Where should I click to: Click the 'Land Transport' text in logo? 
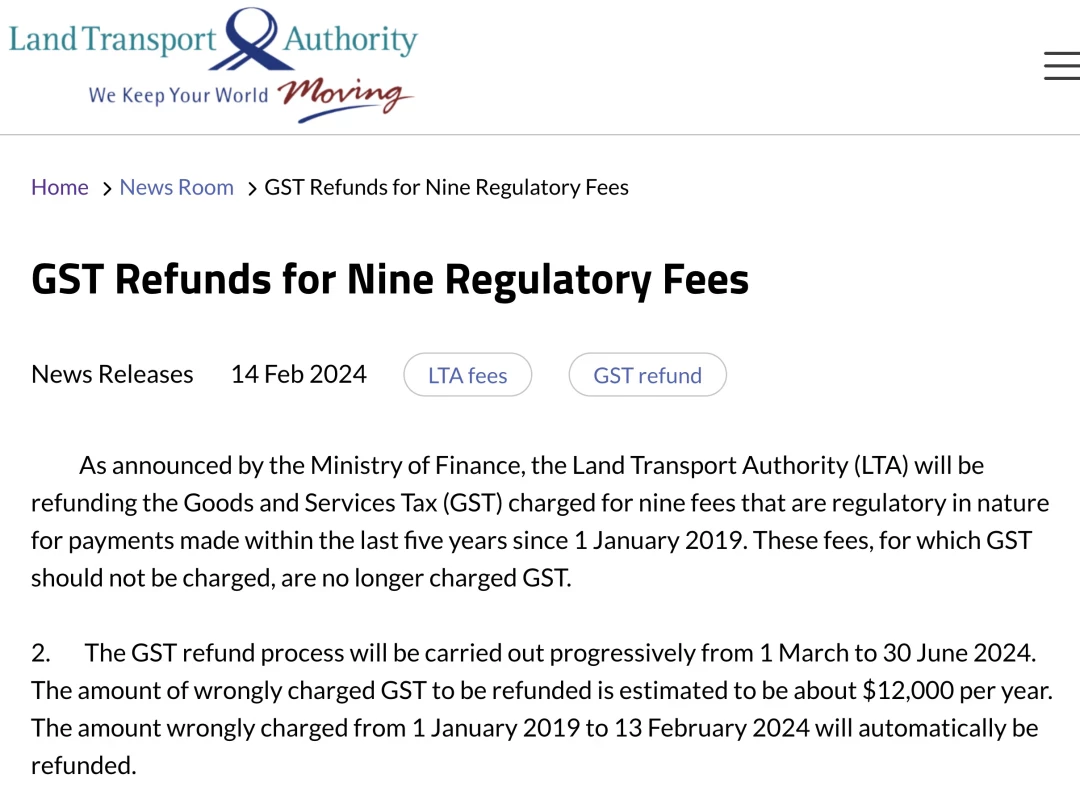click(112, 39)
